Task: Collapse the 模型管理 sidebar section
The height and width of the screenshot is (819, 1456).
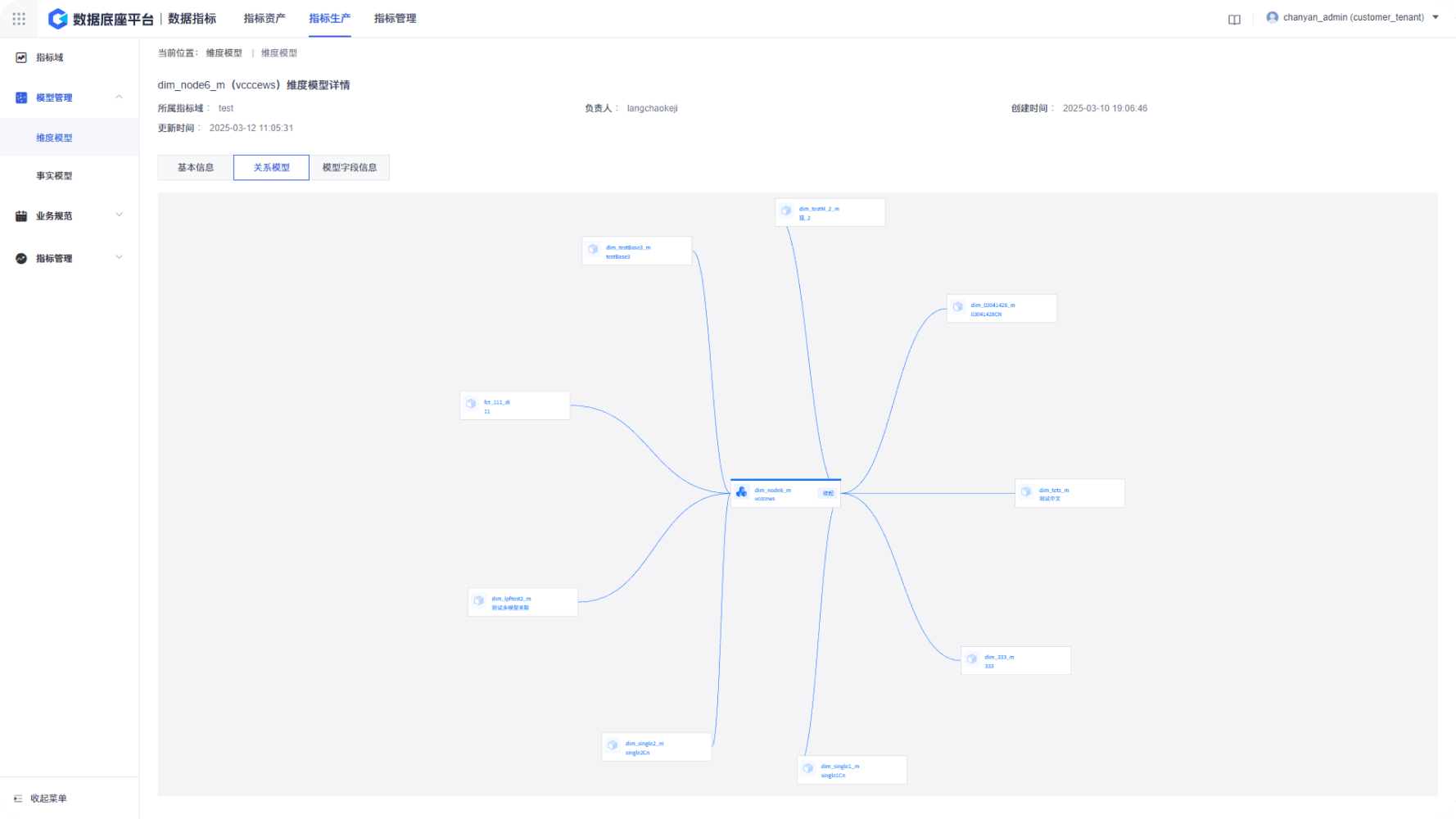Action: tap(119, 97)
